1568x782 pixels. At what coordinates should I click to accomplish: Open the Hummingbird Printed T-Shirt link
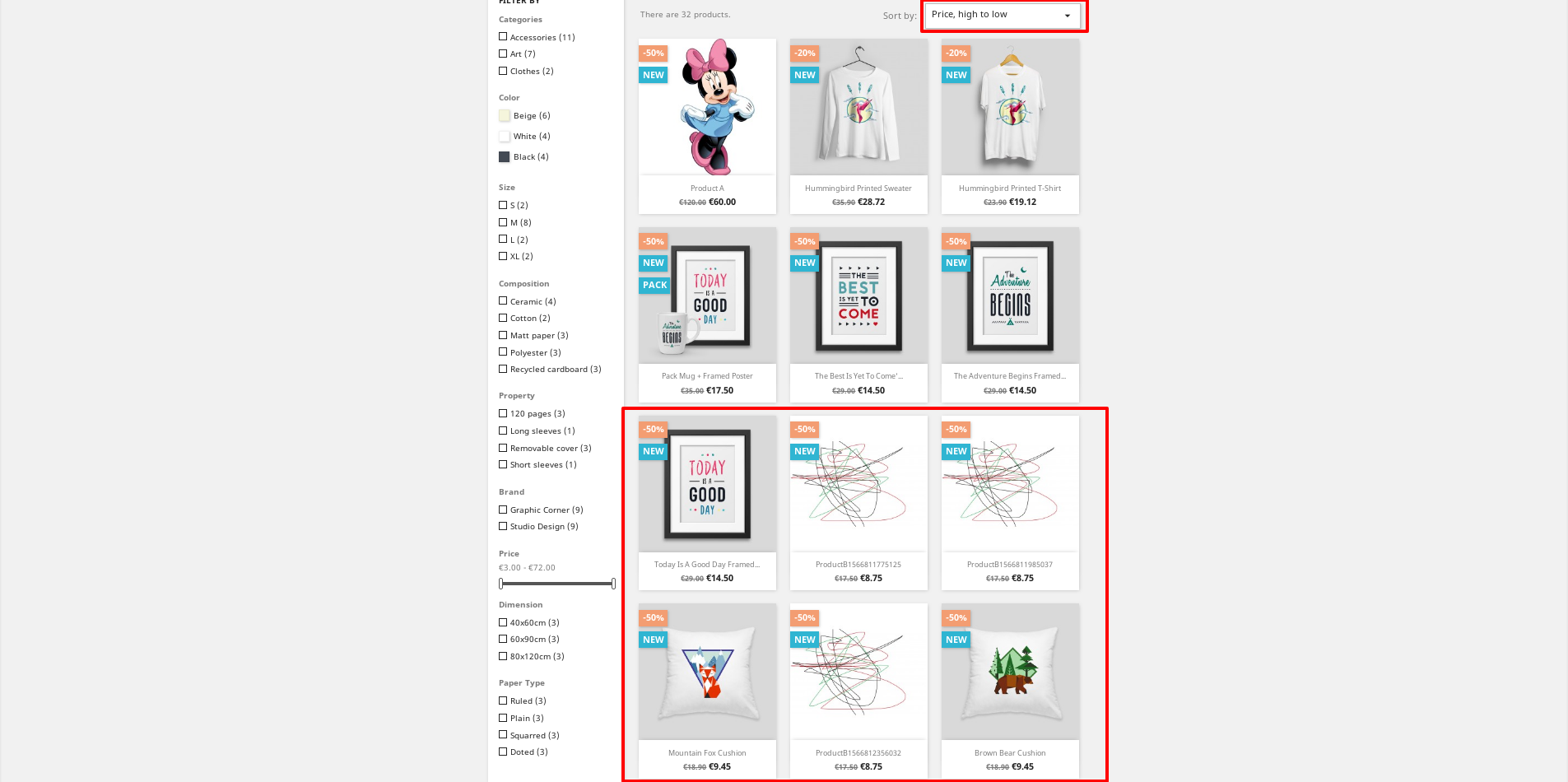(x=1010, y=189)
